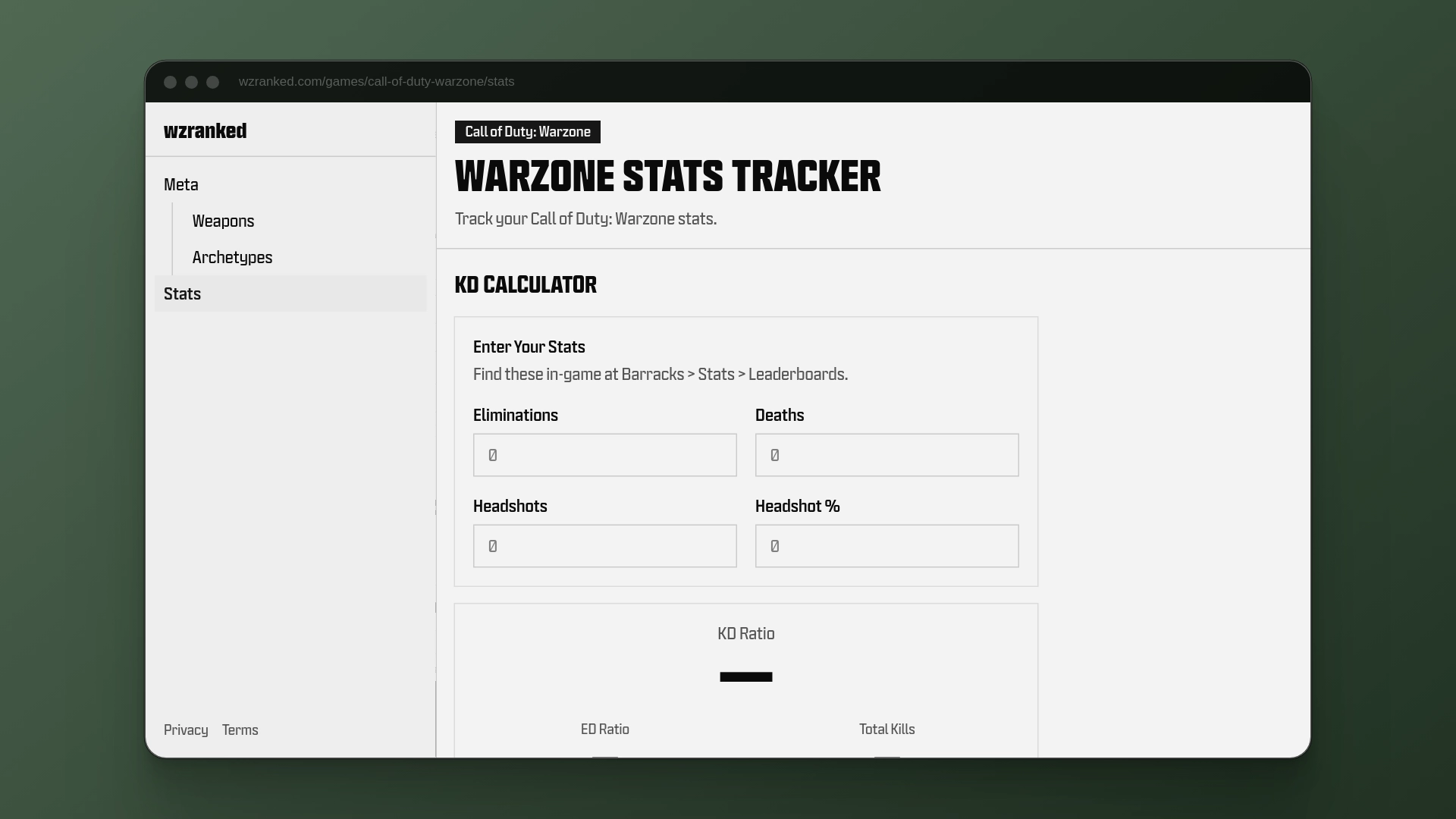Viewport: 1456px width, 819px height.
Task: Go to the Weapons page
Action: [x=223, y=221]
